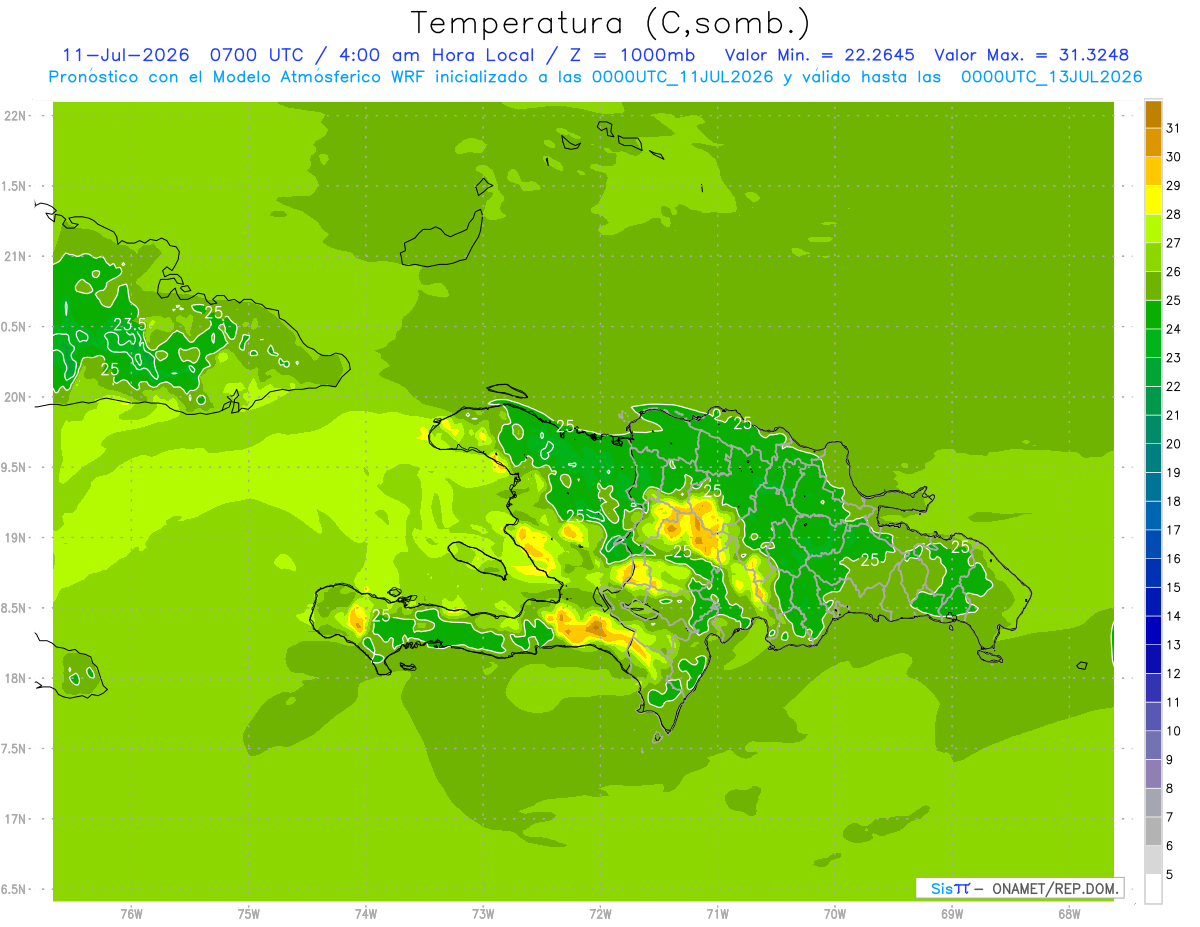Click the "19N" latitude axis label

tap(16, 537)
